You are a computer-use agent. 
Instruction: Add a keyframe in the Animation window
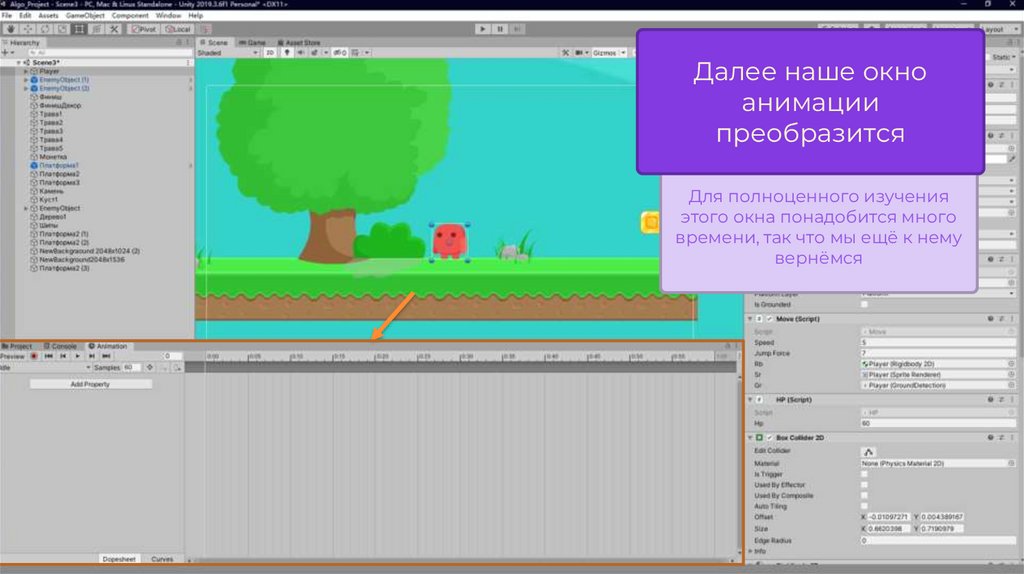150,368
